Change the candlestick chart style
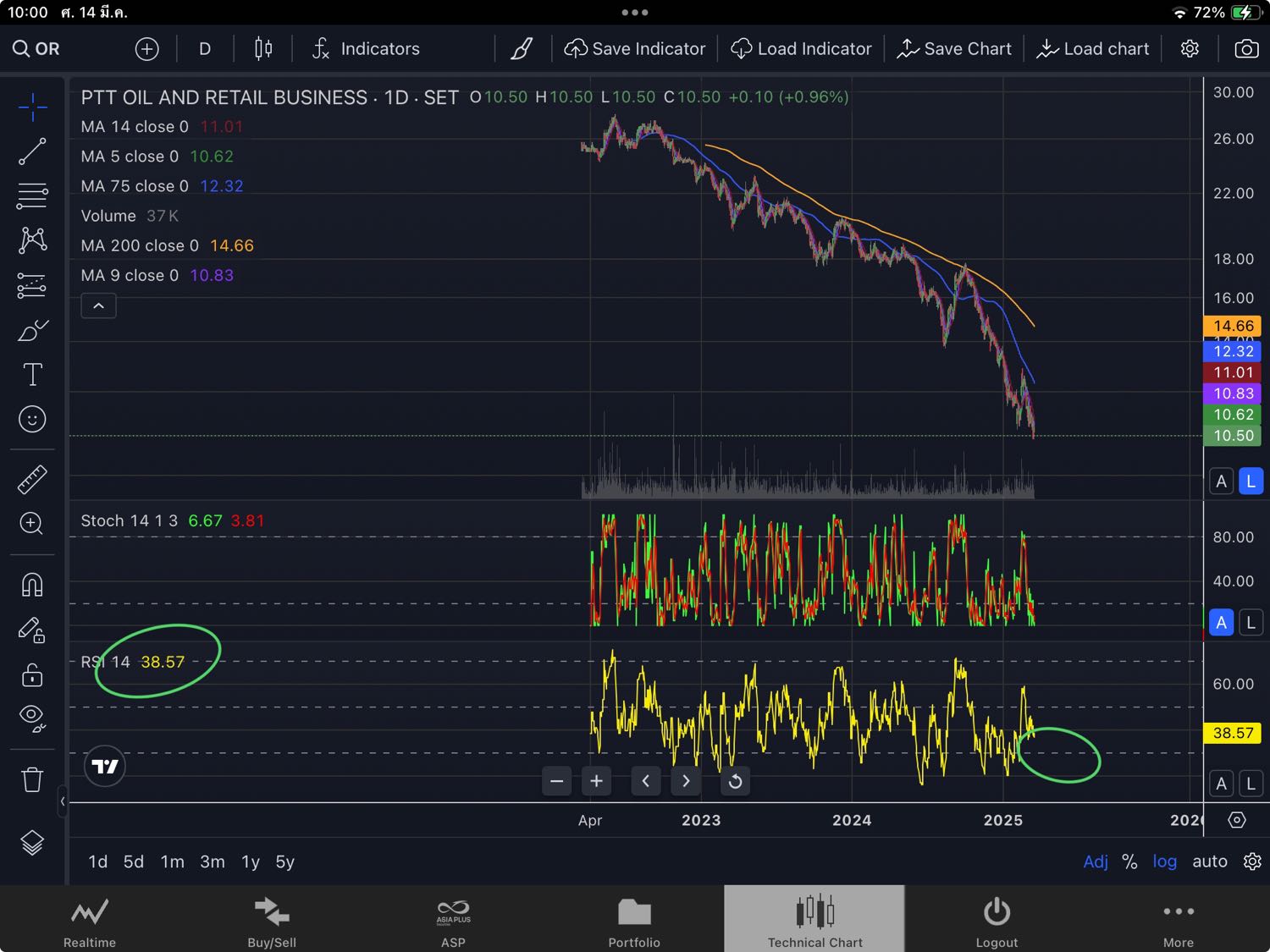This screenshot has width=1270, height=952. (x=263, y=49)
